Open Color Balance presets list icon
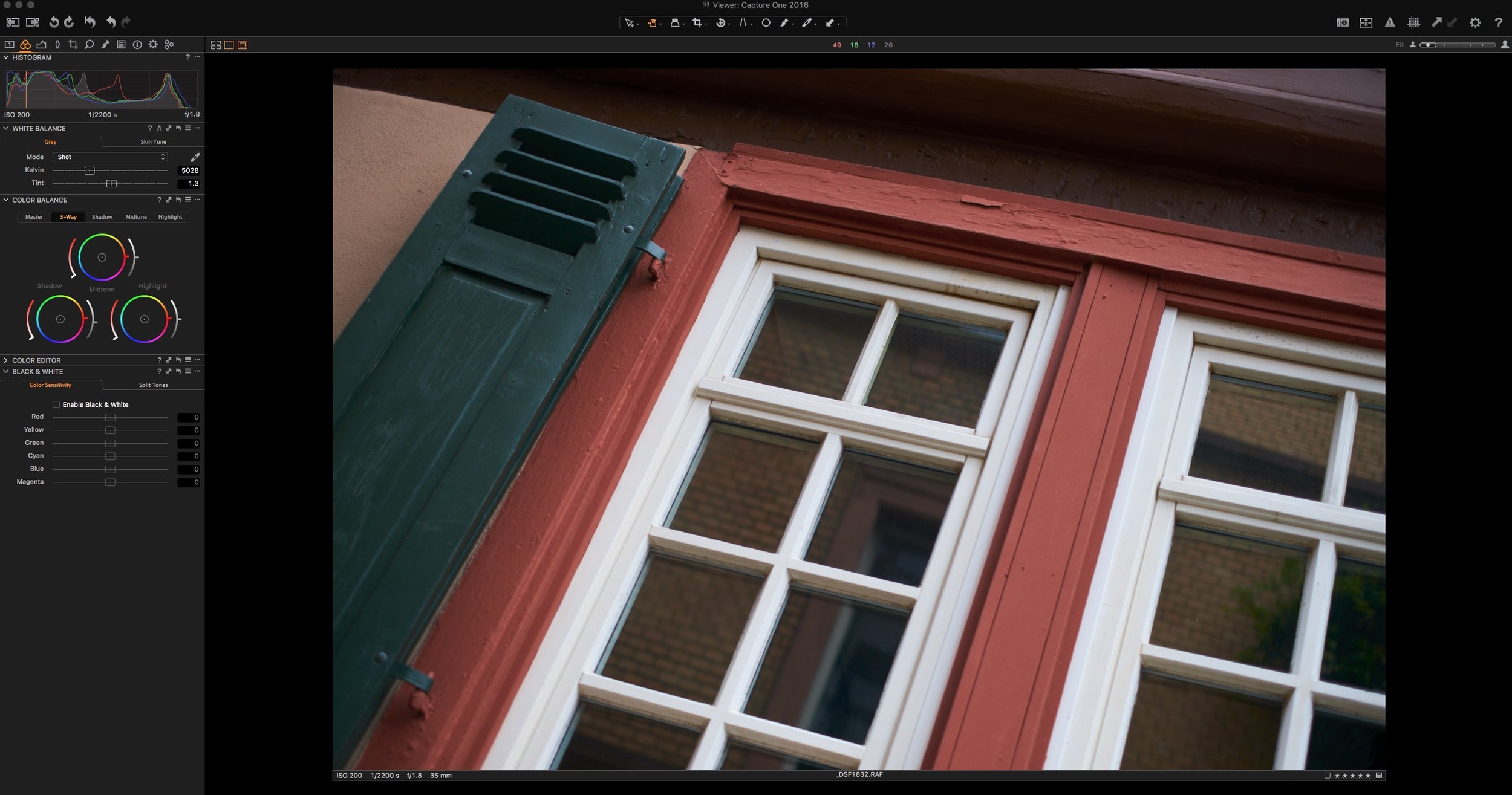The image size is (1512, 795). pos(187,199)
